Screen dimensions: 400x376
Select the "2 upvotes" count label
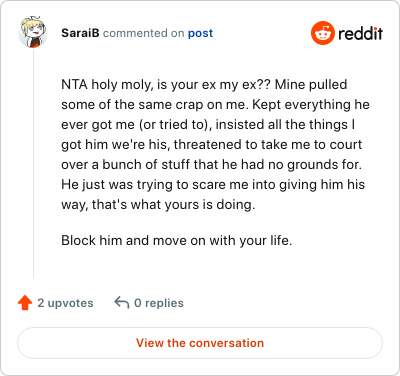pos(65,303)
